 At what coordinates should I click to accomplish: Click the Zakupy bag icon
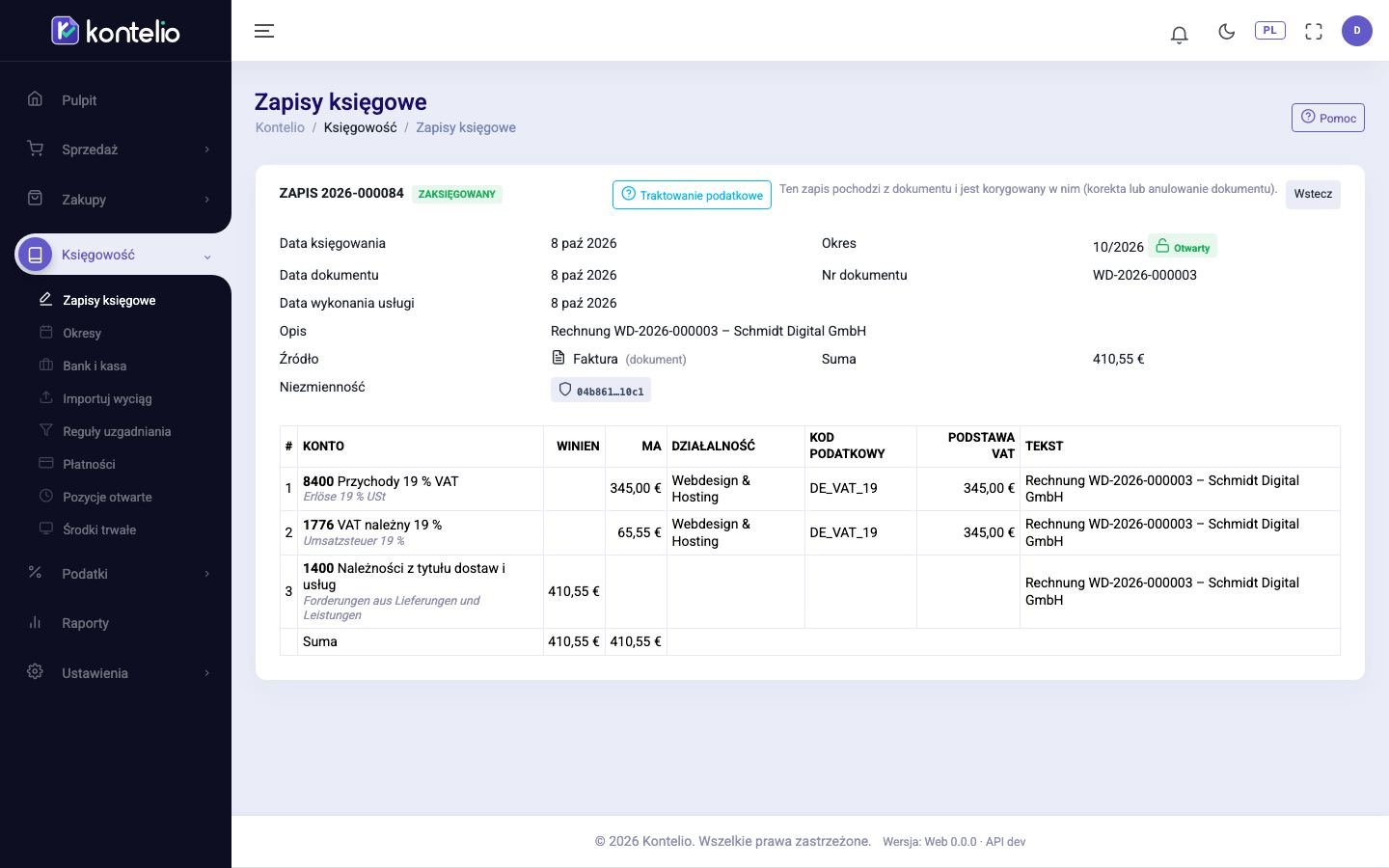tap(36, 199)
